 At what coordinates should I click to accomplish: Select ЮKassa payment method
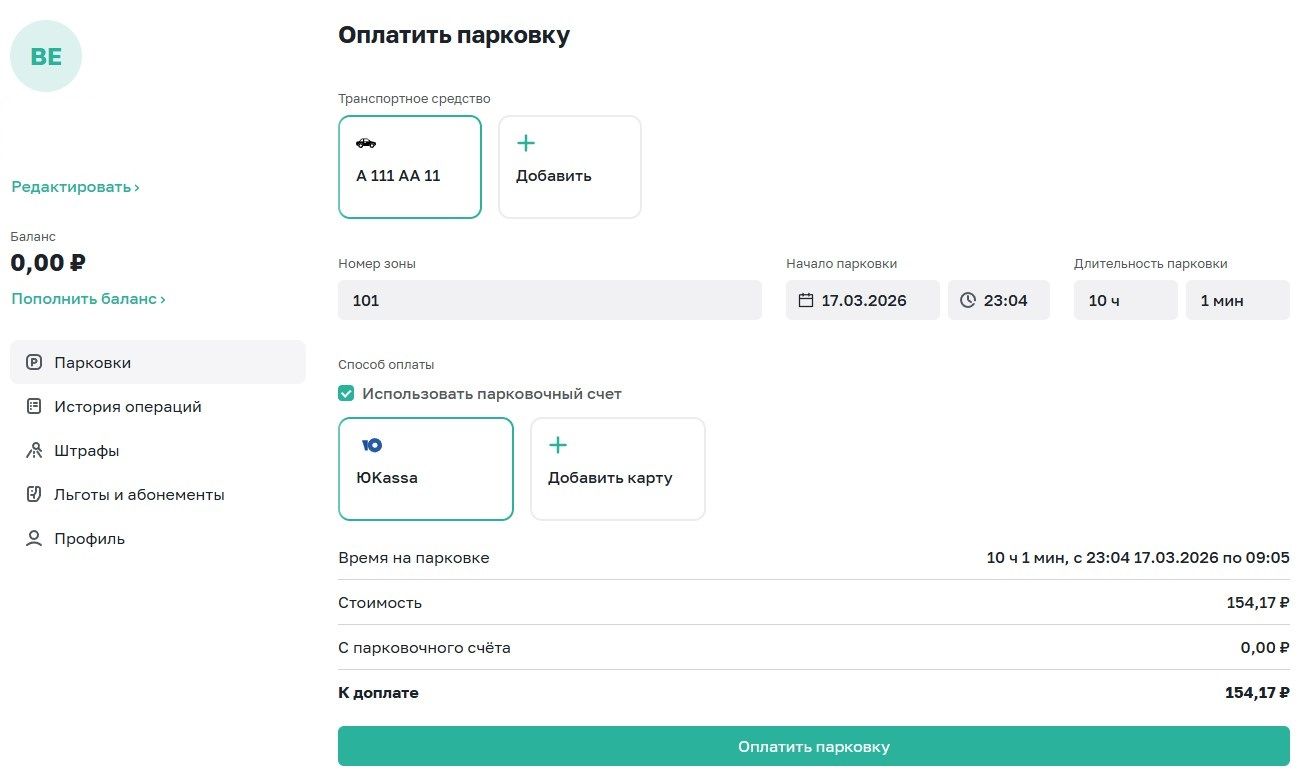[x=426, y=469]
